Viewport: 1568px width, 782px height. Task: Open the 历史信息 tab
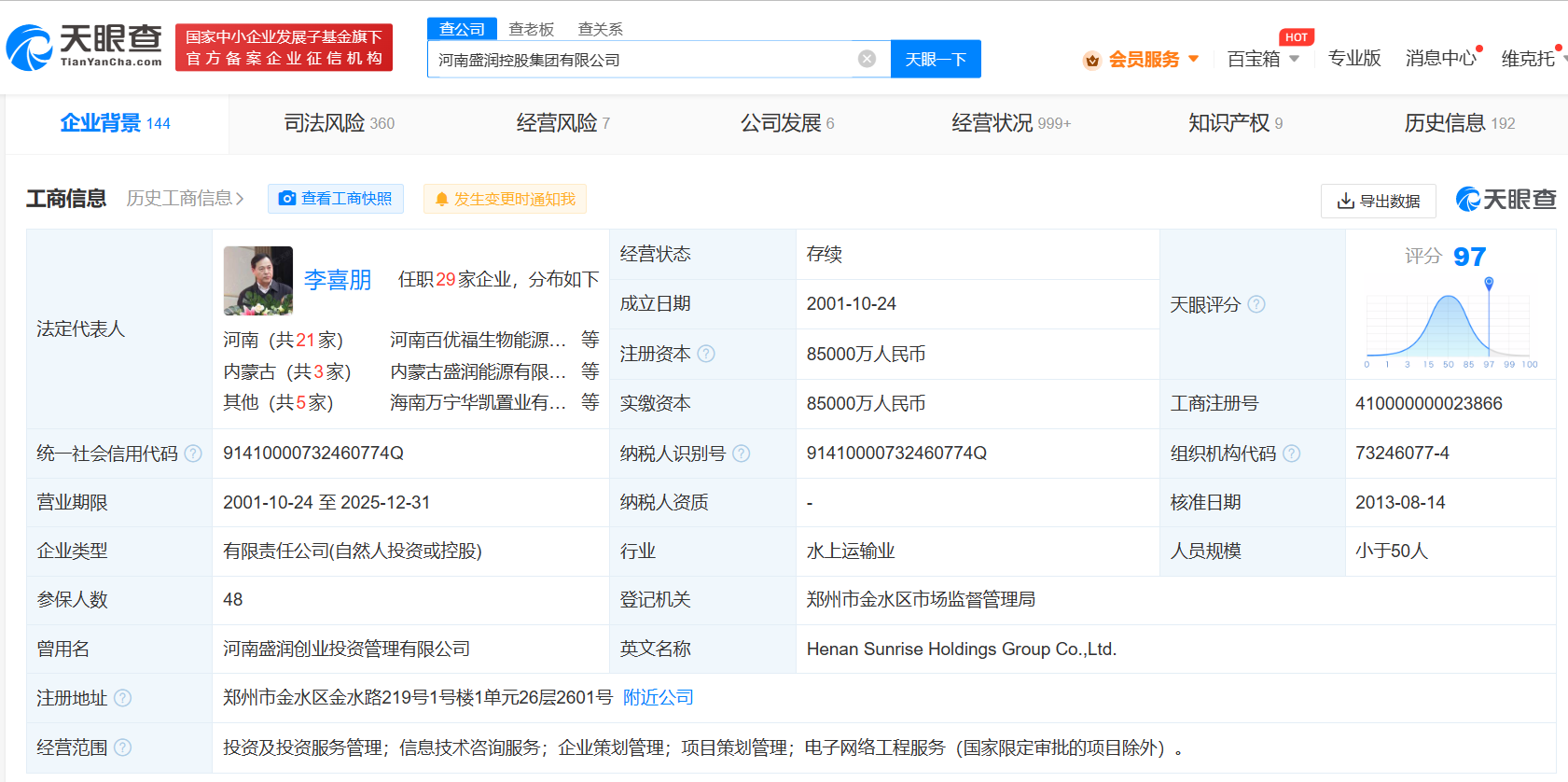point(1460,123)
